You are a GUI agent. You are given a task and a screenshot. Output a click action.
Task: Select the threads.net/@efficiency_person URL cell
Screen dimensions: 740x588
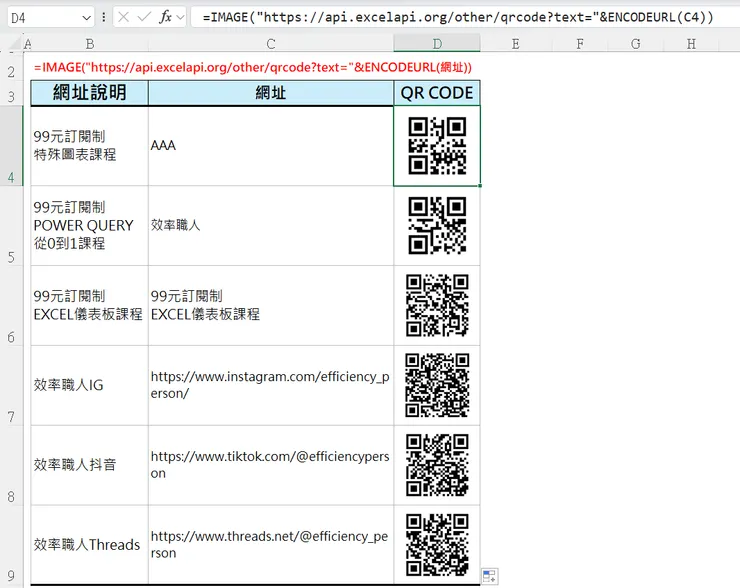pos(271,545)
